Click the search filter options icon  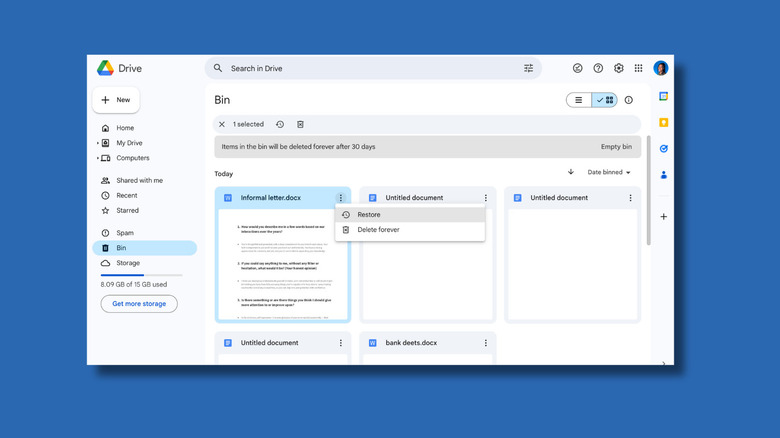[529, 69]
